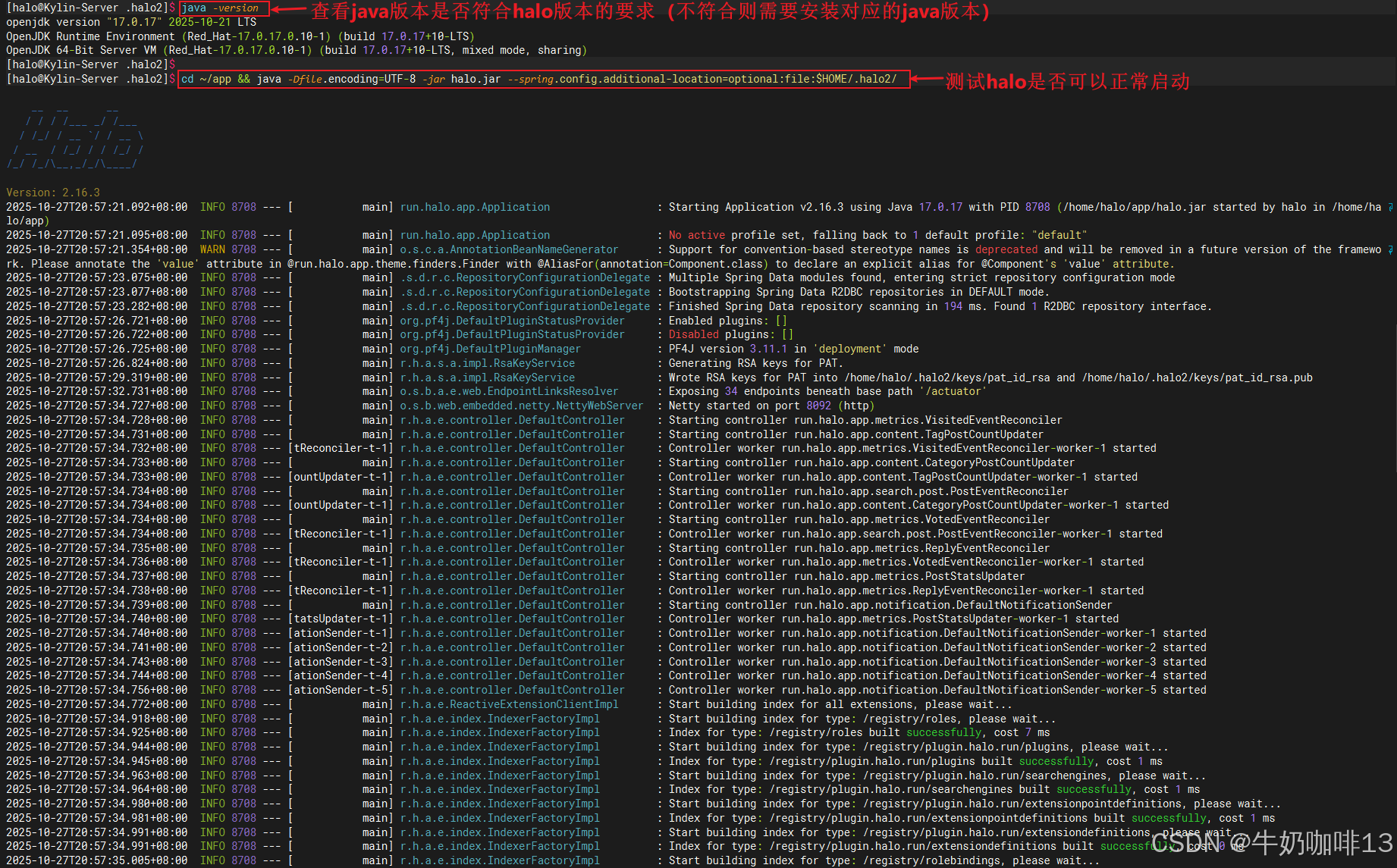Click 'Starting controller run.halo.app.content.TagPostCountUpdater' message

pos(855,434)
